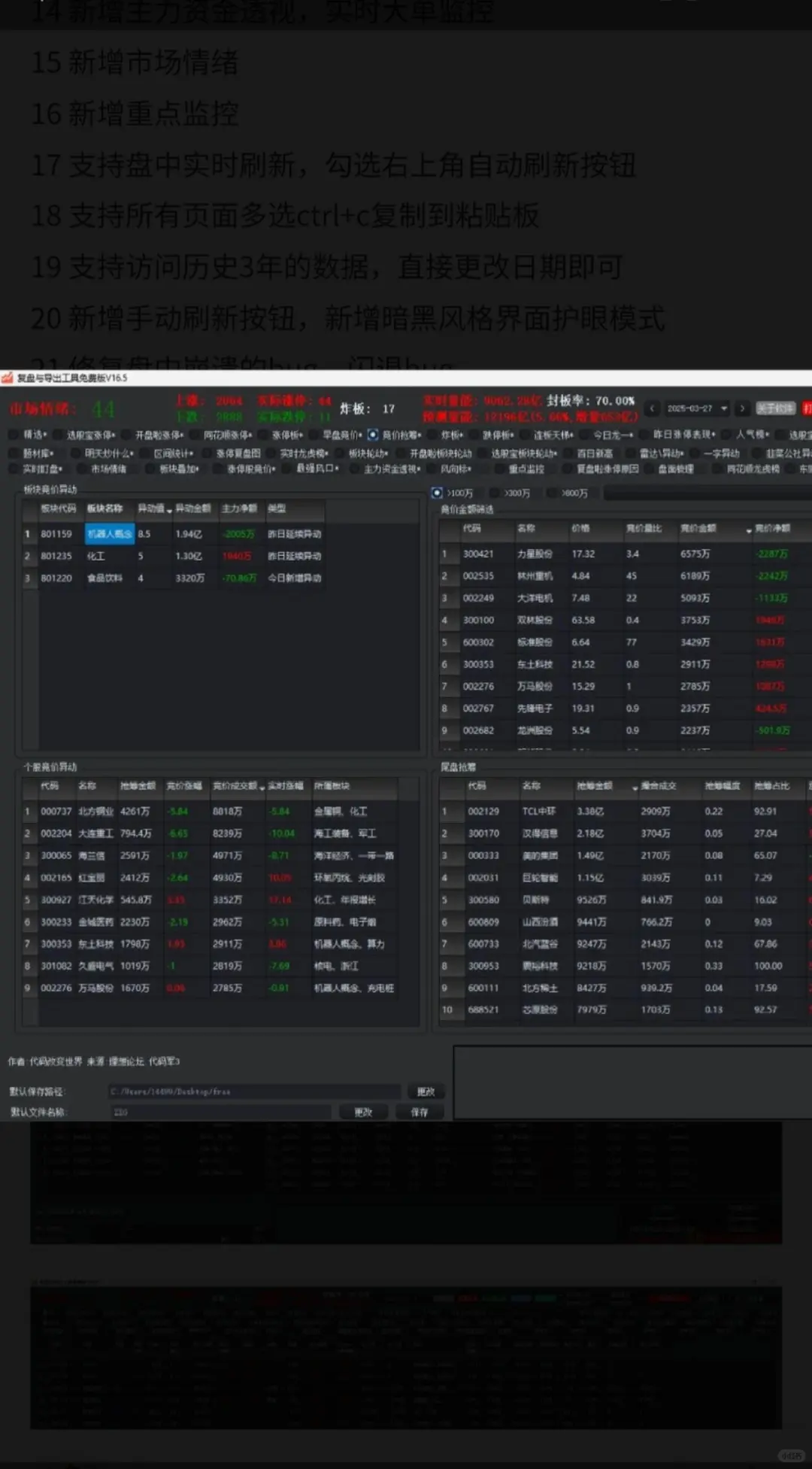Viewport: 812px width, 1469px height.
Task: Select the 市场情绪 radio option
Action: pyautogui.click(x=103, y=469)
